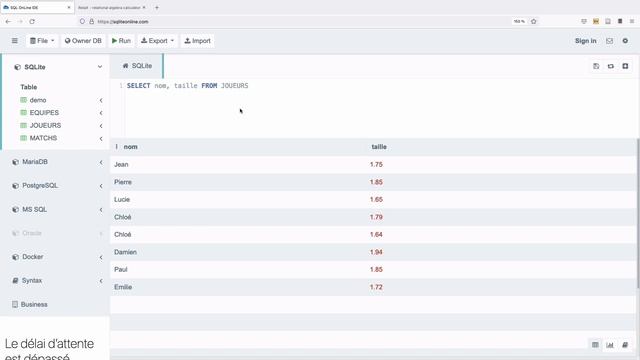Open the hamburger sidebar menu
The width and height of the screenshot is (640, 360).
pos(15,41)
